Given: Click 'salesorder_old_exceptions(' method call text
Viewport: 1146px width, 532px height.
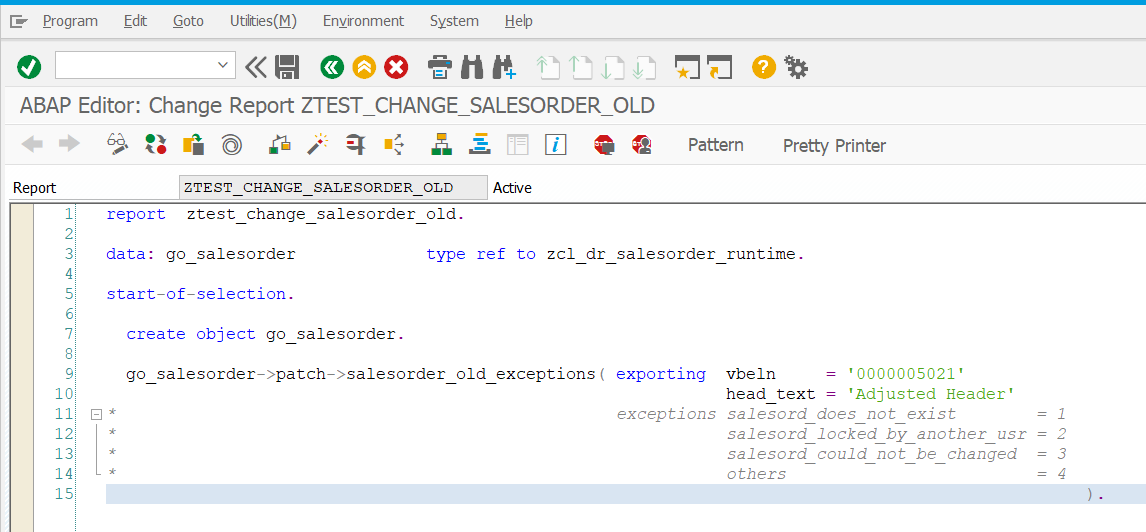Looking at the screenshot, I should (x=477, y=374).
